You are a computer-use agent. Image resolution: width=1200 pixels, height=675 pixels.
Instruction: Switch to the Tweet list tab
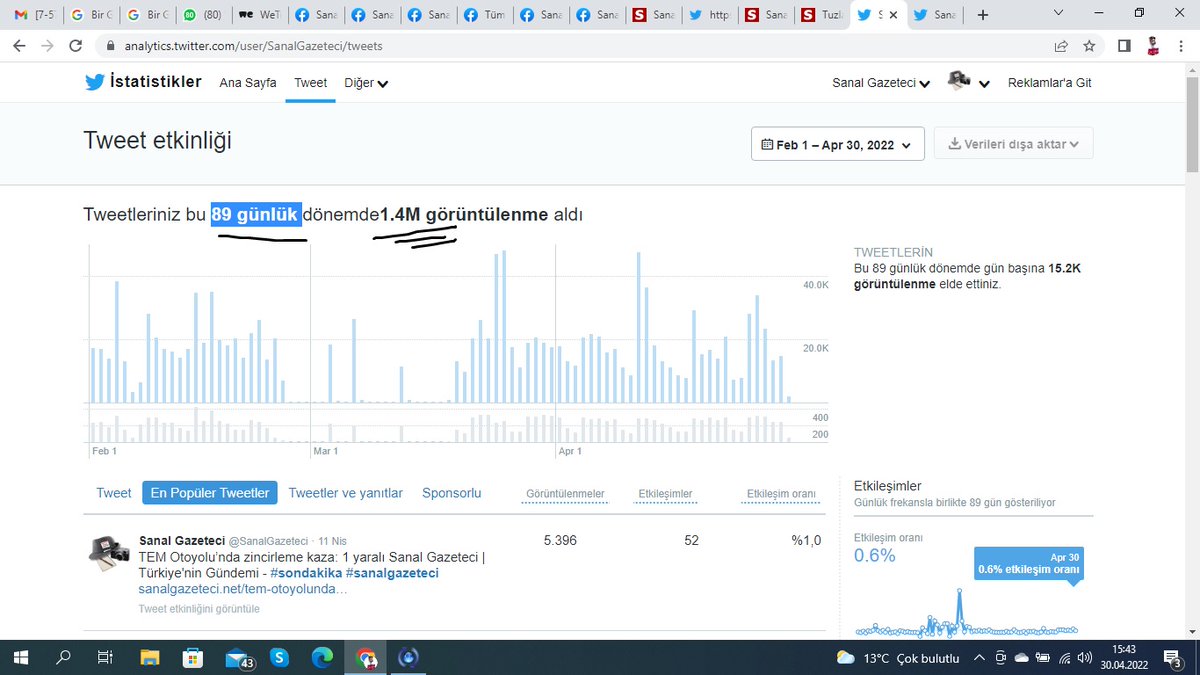(114, 493)
